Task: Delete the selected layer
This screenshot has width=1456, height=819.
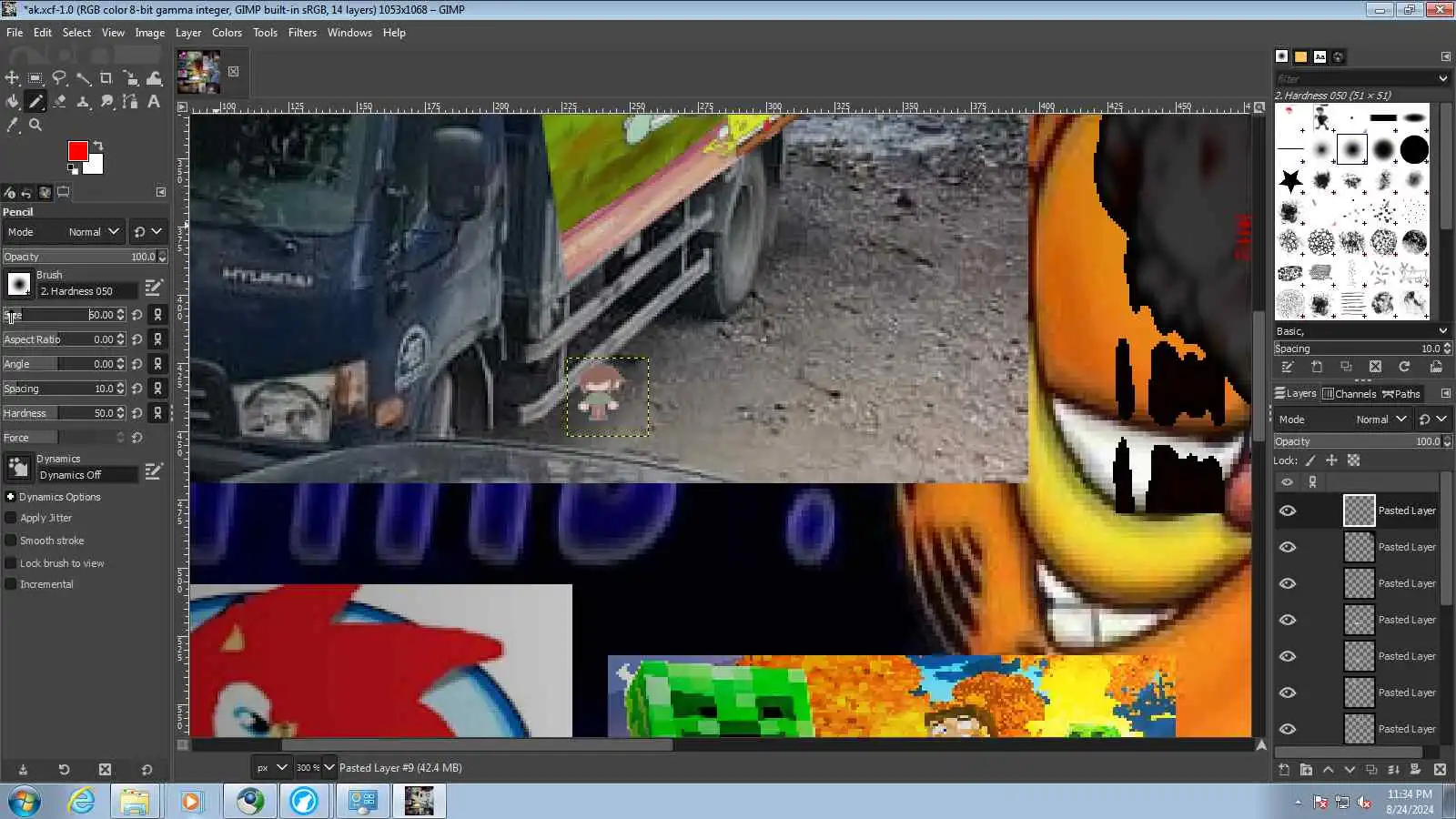Action: click(x=1440, y=770)
